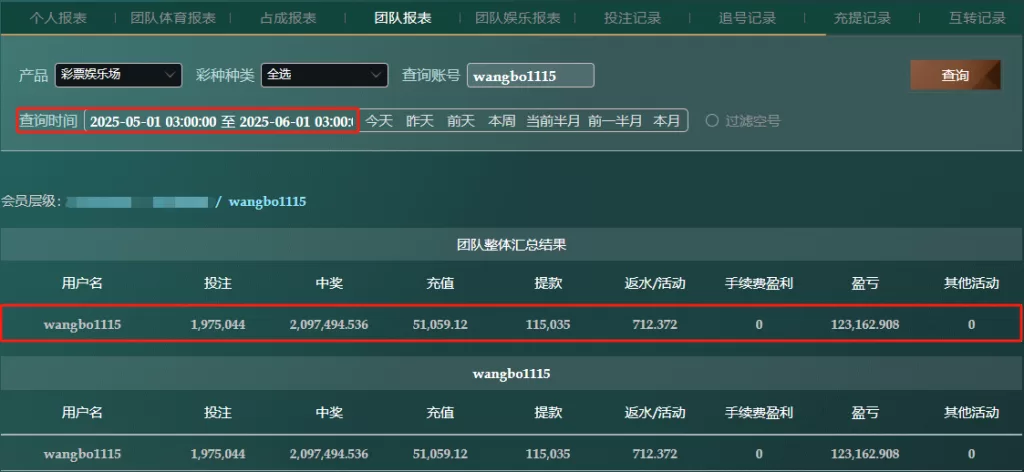This screenshot has height=472, width=1024.
Task: Open the 追号记录 tab
Action: 748,18
